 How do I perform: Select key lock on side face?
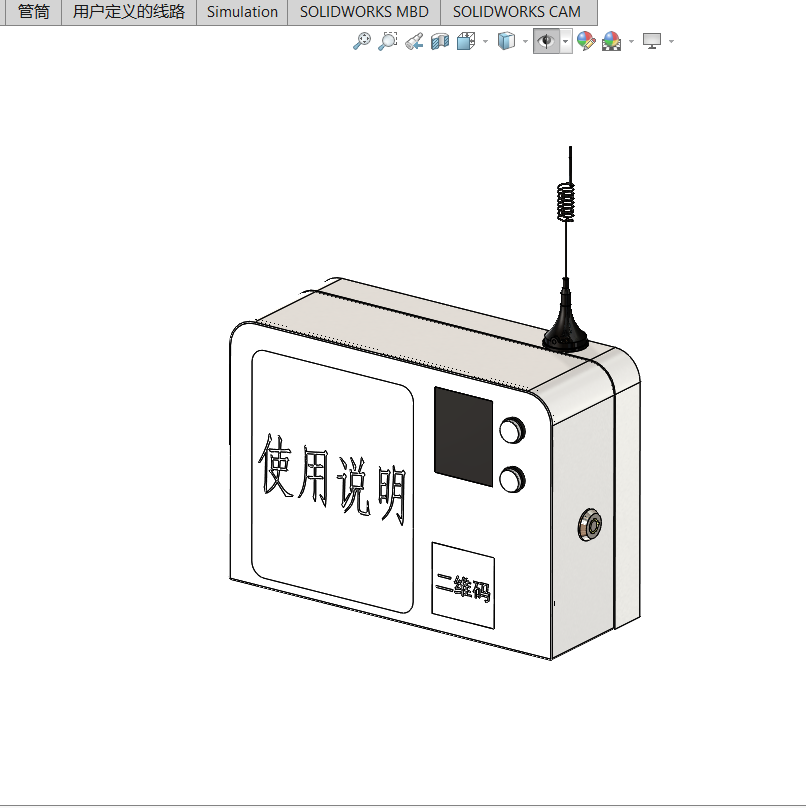click(x=590, y=525)
